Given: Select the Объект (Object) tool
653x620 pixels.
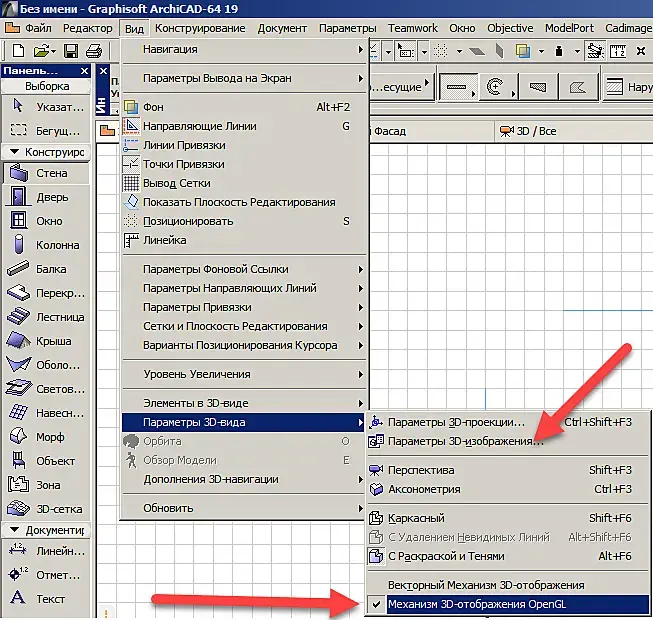Looking at the screenshot, I should click(x=46, y=461).
